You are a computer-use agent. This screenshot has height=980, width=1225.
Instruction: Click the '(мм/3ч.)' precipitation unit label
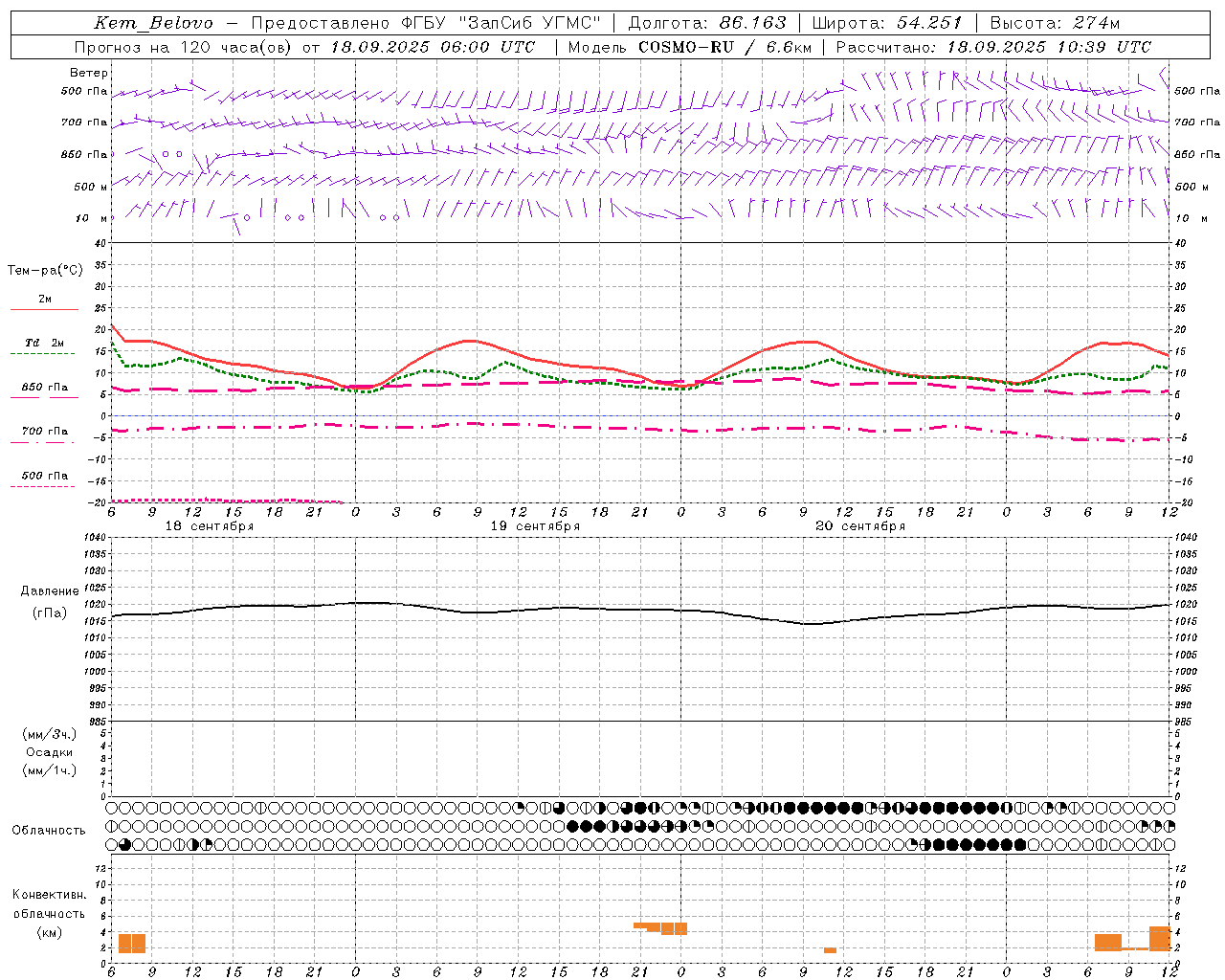(x=50, y=734)
